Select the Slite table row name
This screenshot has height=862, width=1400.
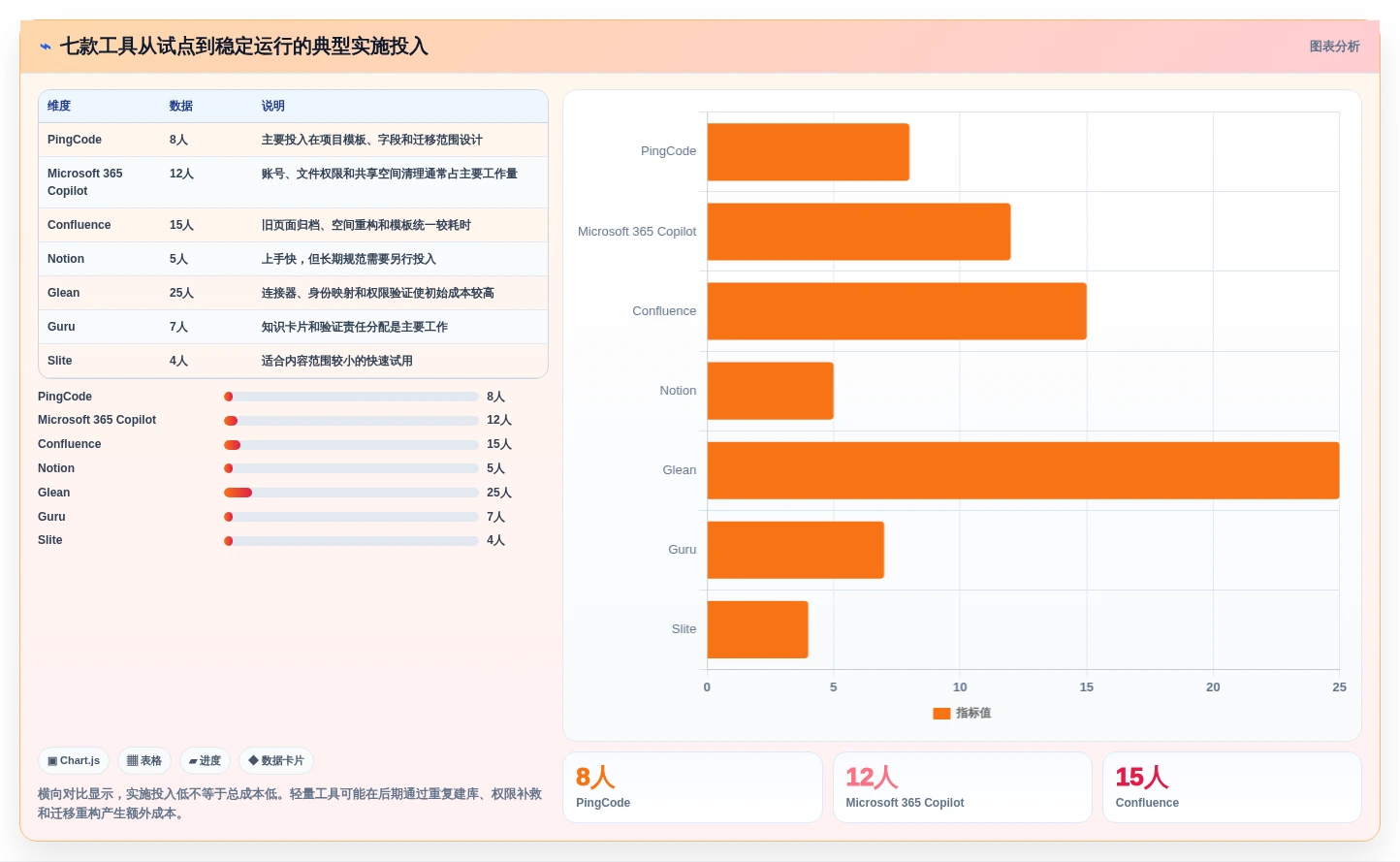[60, 361]
